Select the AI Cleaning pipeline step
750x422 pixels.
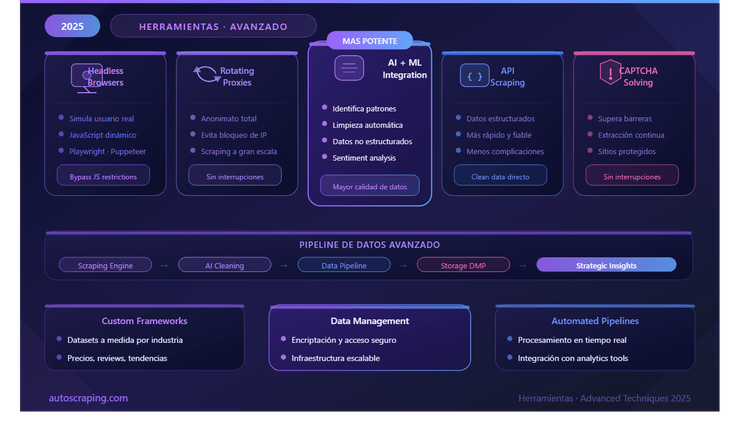tap(225, 266)
